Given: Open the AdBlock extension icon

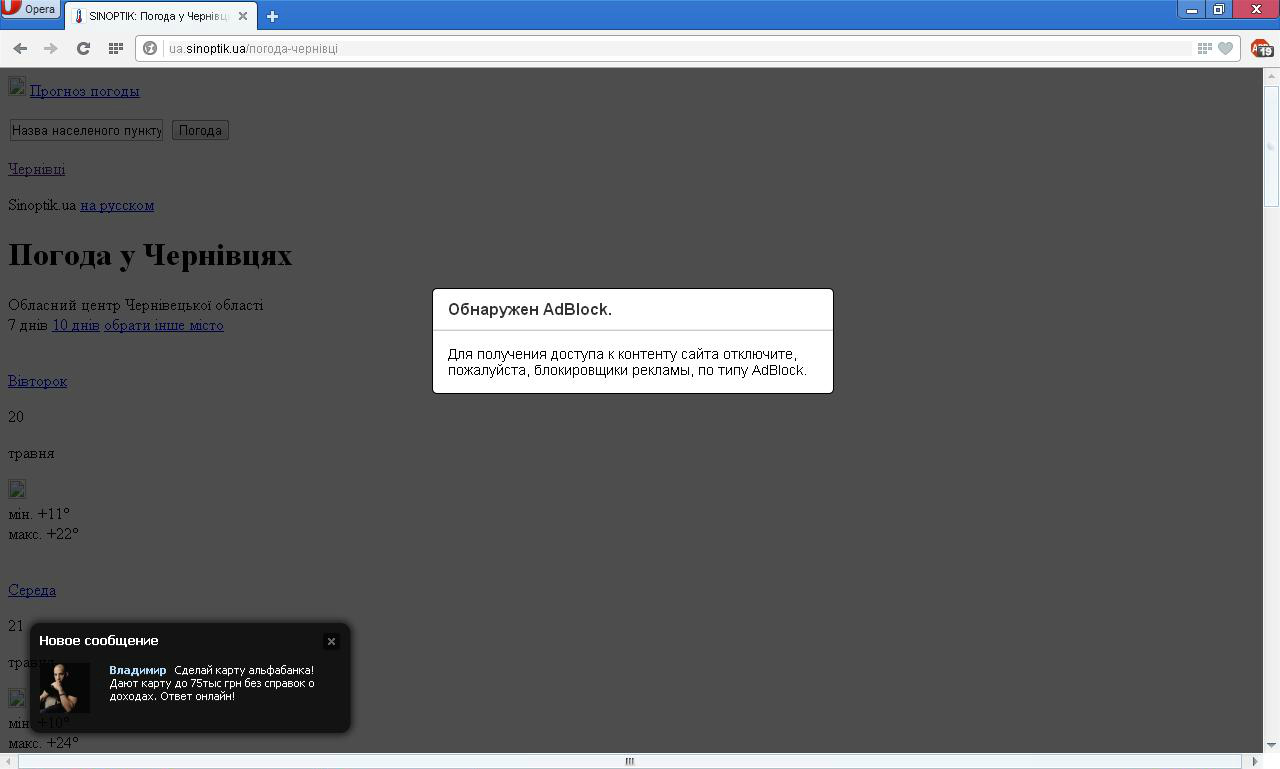Looking at the screenshot, I should click(1261, 48).
